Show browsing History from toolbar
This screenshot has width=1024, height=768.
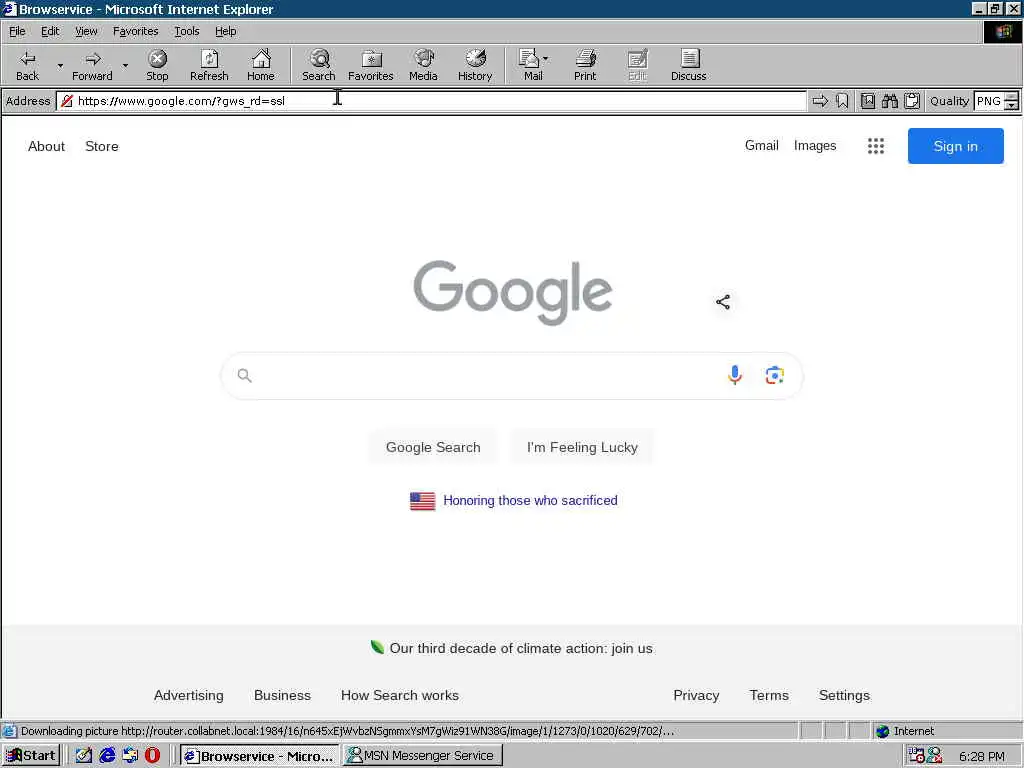475,65
